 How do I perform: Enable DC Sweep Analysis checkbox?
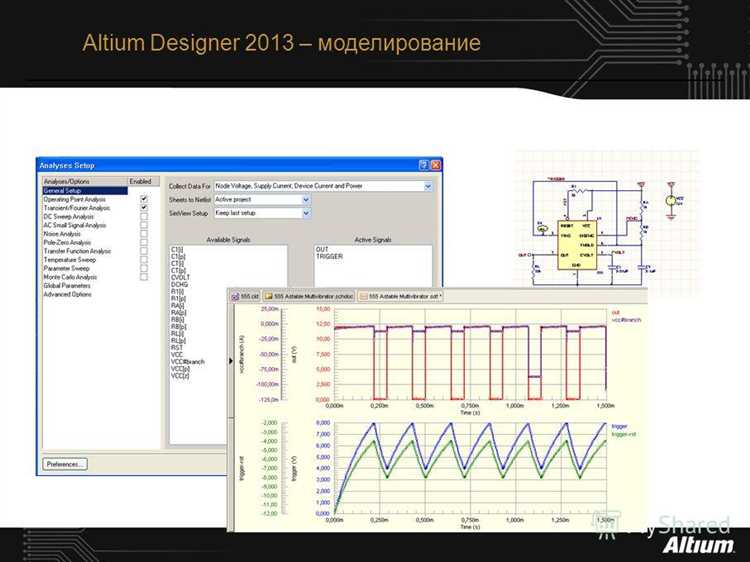[x=143, y=216]
